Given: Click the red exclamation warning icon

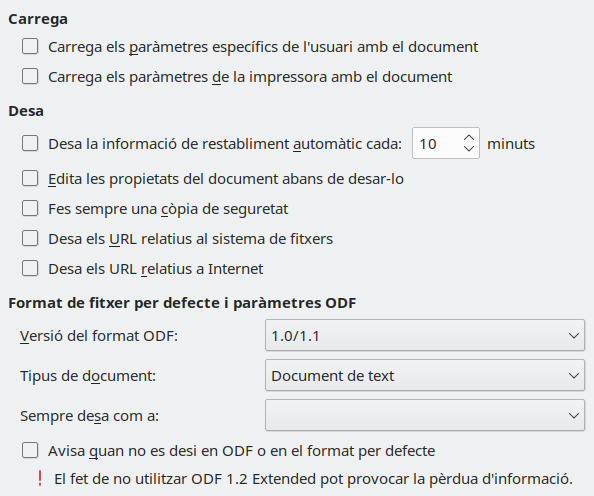Looking at the screenshot, I should (40, 479).
